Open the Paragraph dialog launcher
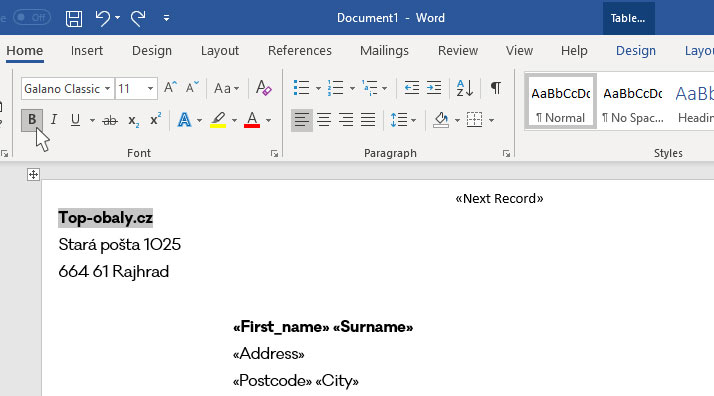 click(x=506, y=154)
